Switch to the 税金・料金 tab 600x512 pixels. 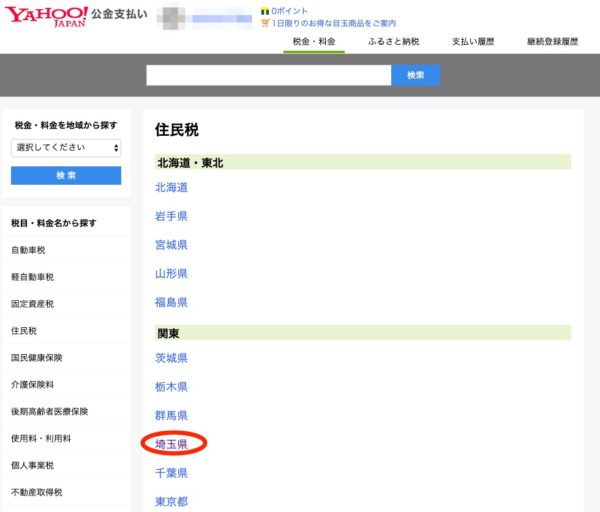click(313, 42)
